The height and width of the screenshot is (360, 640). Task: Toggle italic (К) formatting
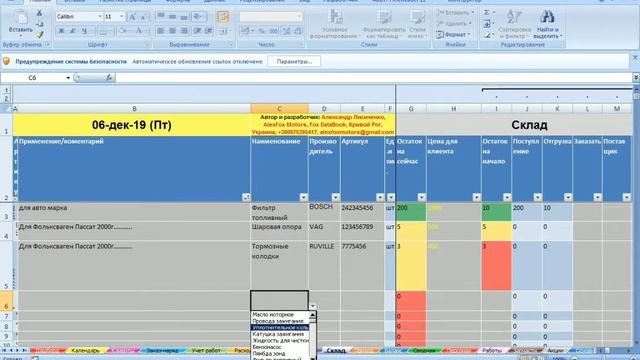click(73, 31)
